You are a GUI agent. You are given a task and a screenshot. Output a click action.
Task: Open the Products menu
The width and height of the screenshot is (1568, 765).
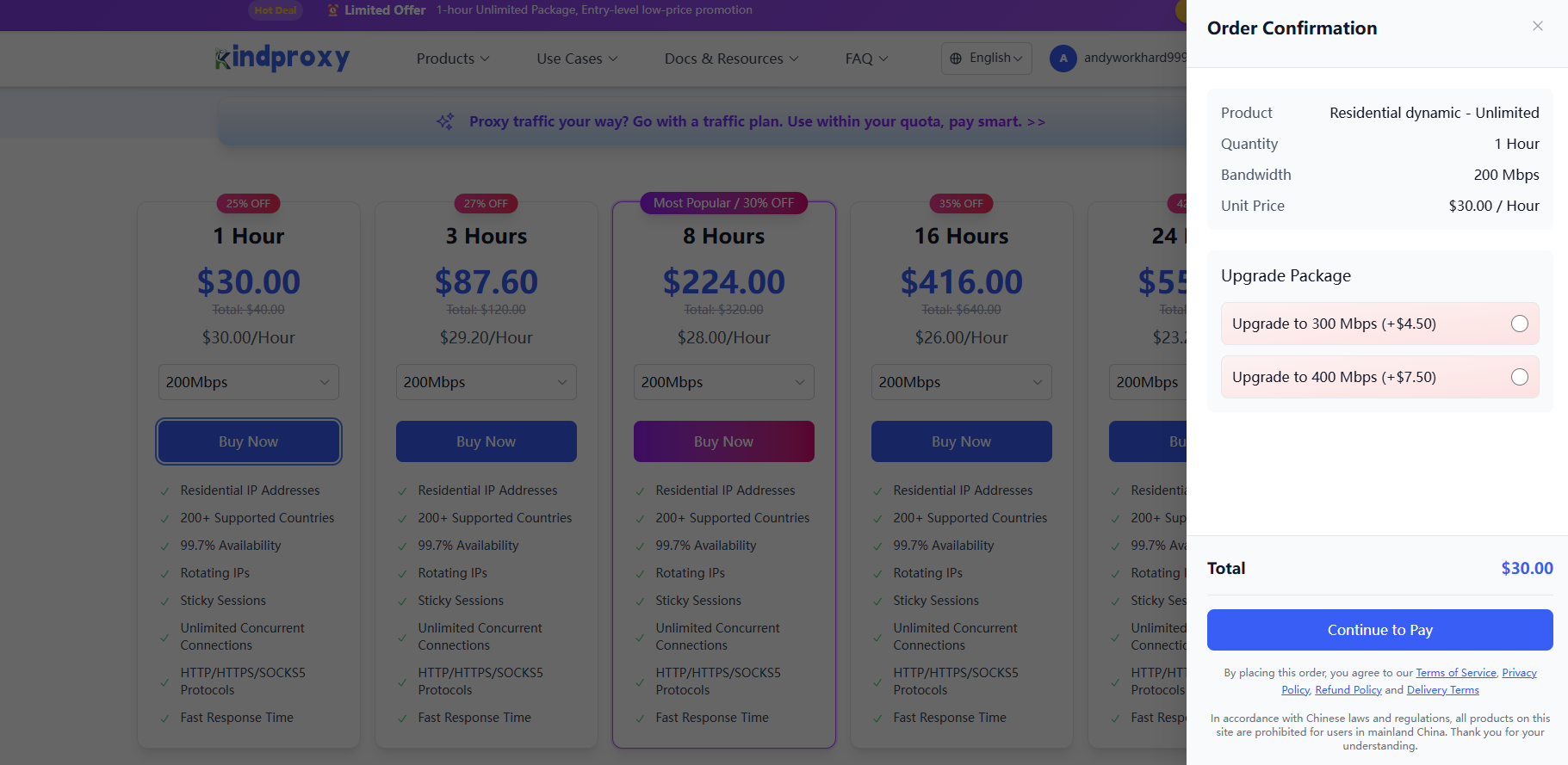[x=453, y=59]
